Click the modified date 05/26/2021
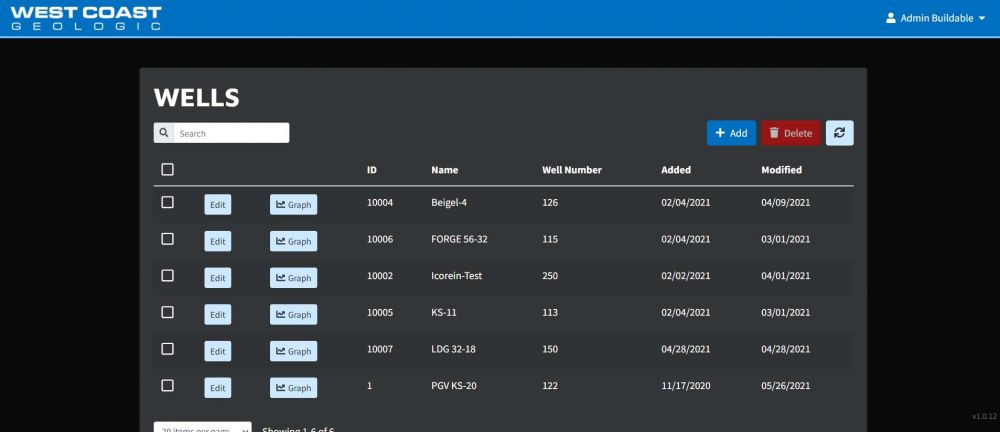The width and height of the screenshot is (1000, 432). point(786,386)
